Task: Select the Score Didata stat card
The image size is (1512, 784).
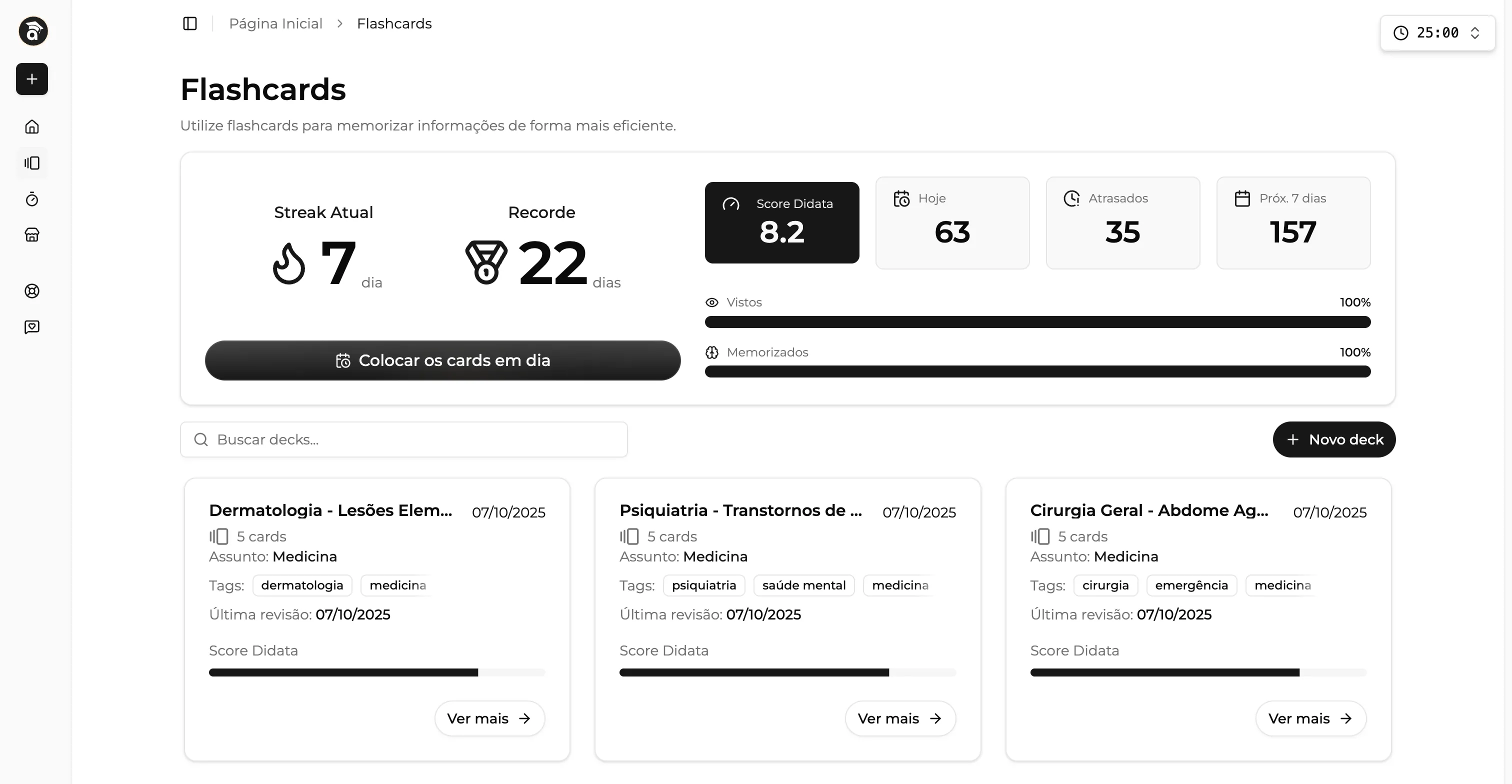Action: coord(781,222)
